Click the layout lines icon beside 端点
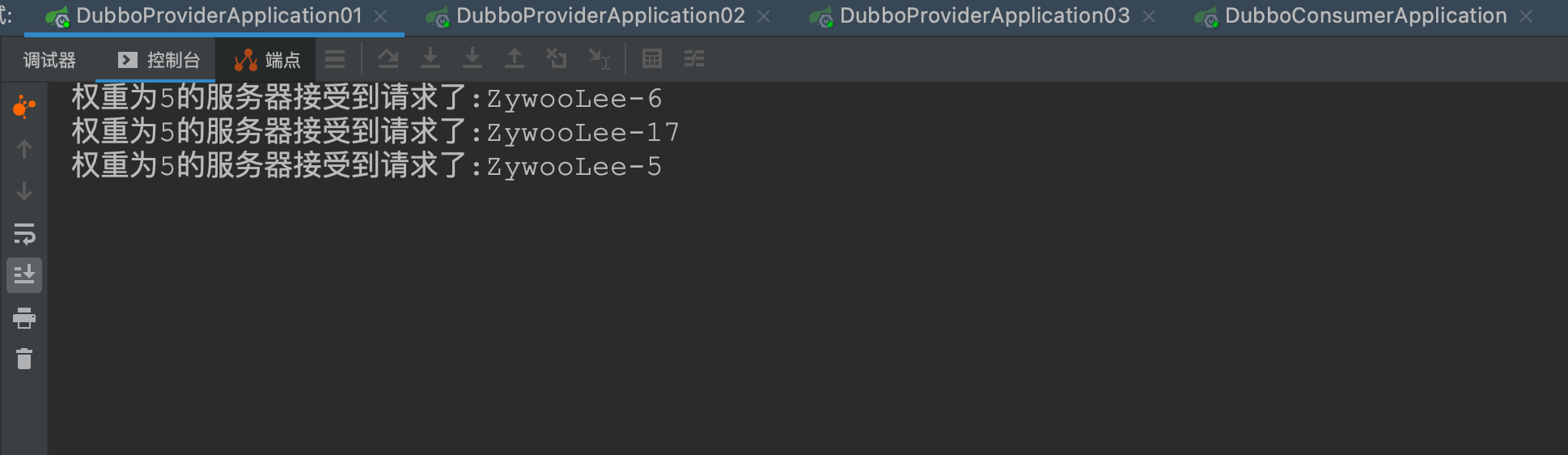 (335, 59)
